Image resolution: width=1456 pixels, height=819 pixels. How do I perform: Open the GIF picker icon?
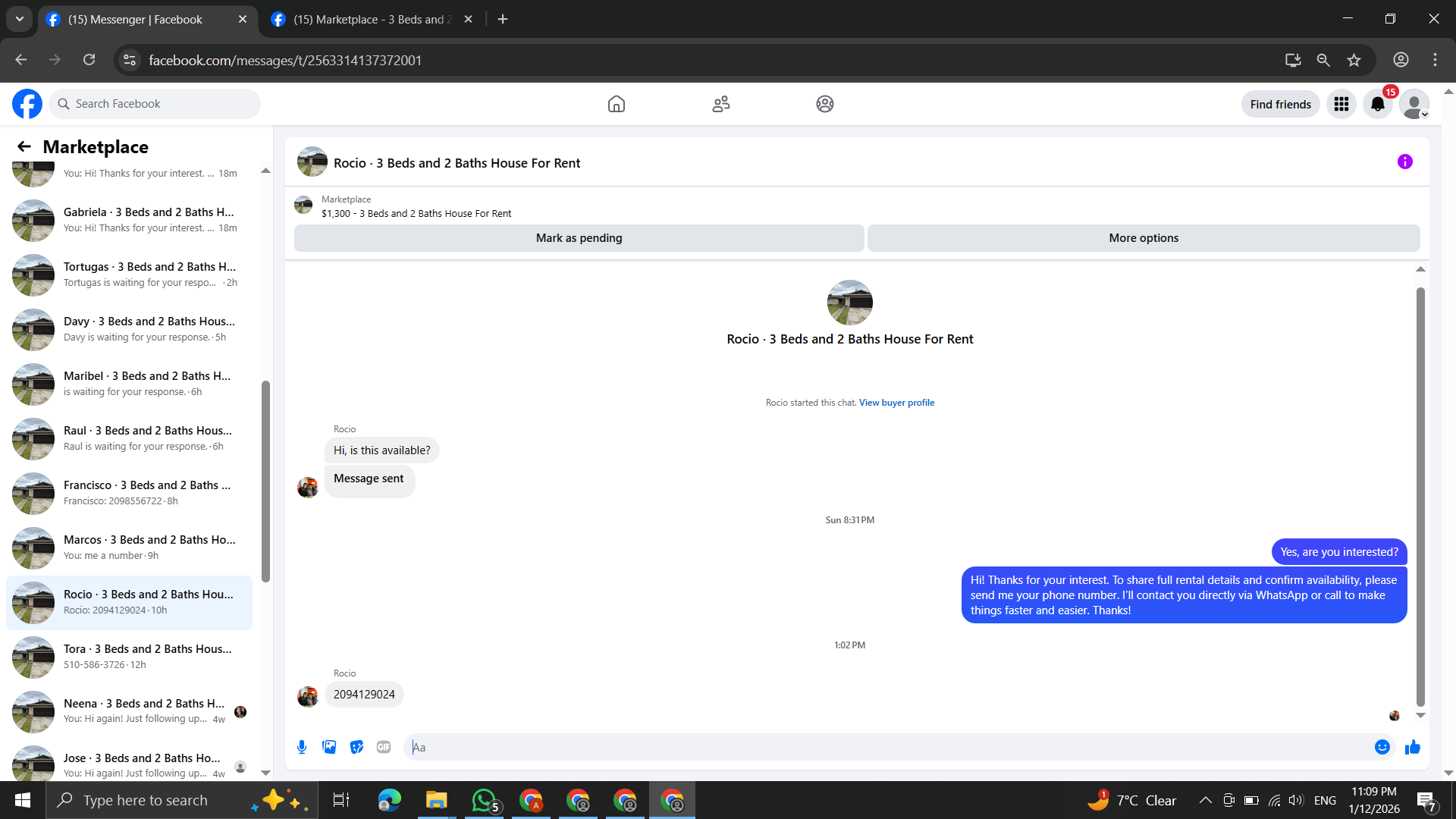[384, 747]
